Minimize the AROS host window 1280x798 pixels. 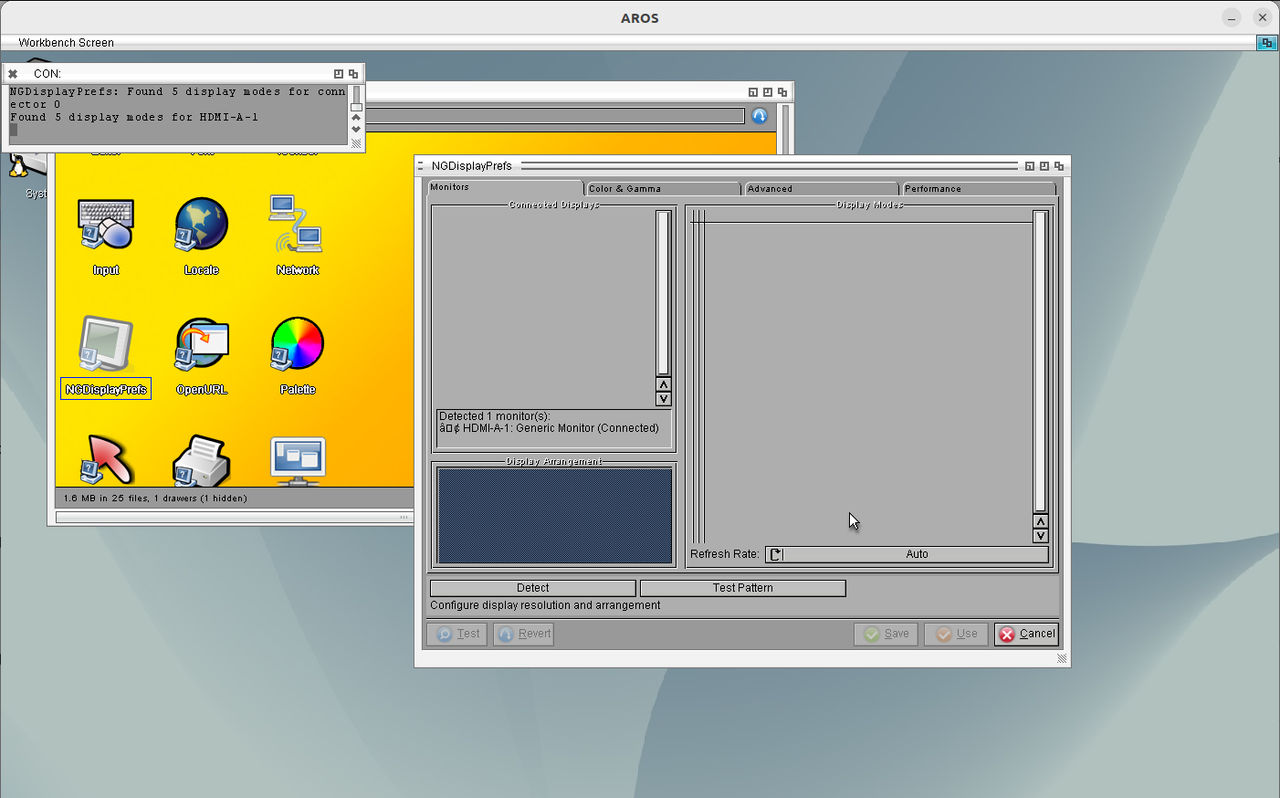click(1232, 17)
